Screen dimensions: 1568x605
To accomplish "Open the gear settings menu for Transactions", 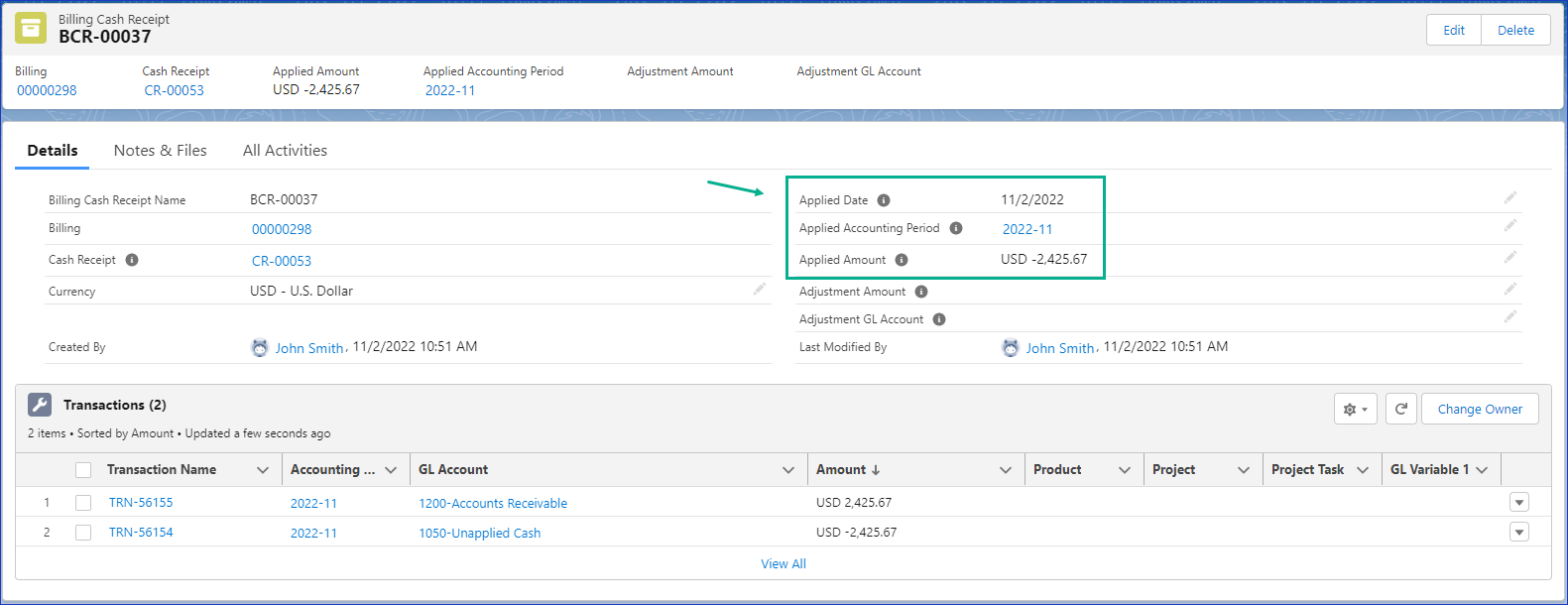I will point(1355,409).
